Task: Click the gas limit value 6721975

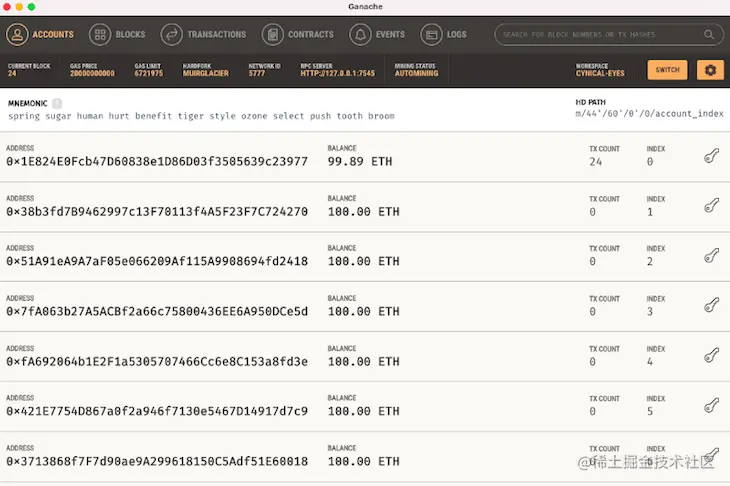Action: [149, 73]
